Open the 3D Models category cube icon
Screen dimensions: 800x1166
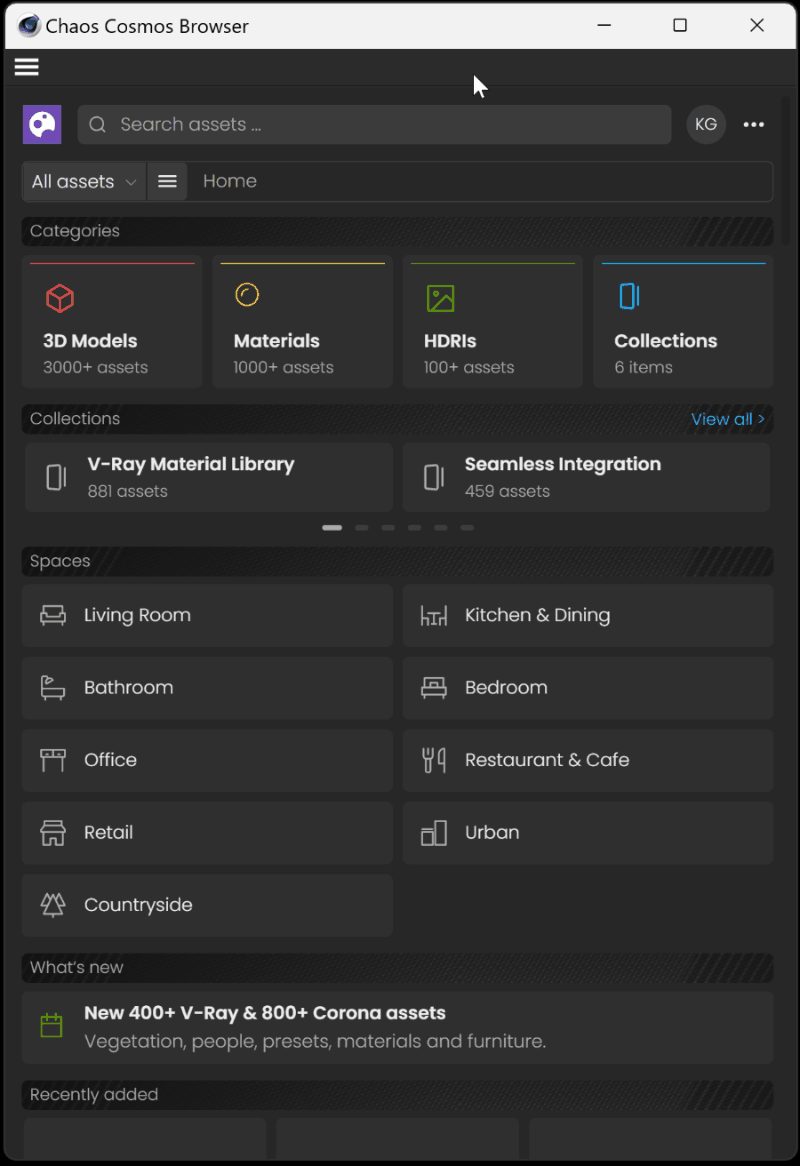59,298
